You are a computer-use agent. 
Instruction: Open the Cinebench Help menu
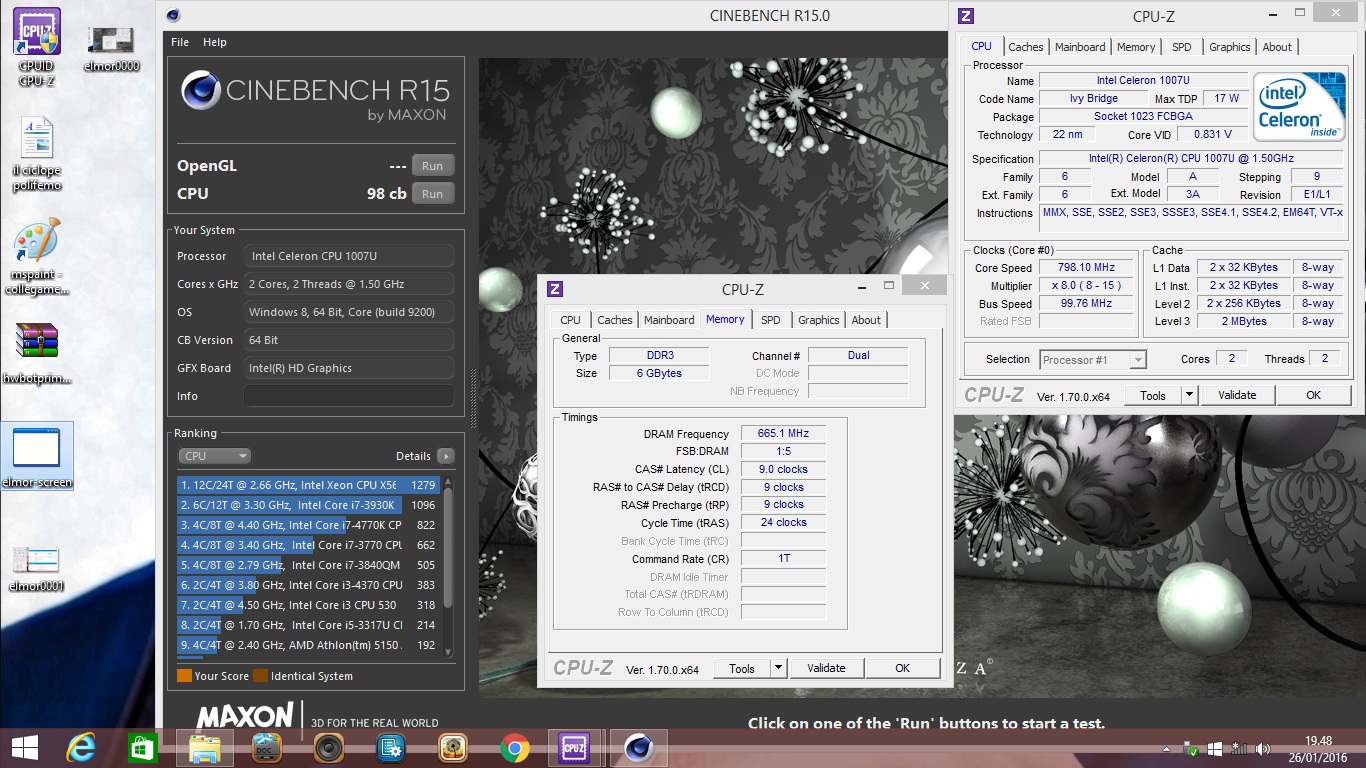[x=215, y=42]
